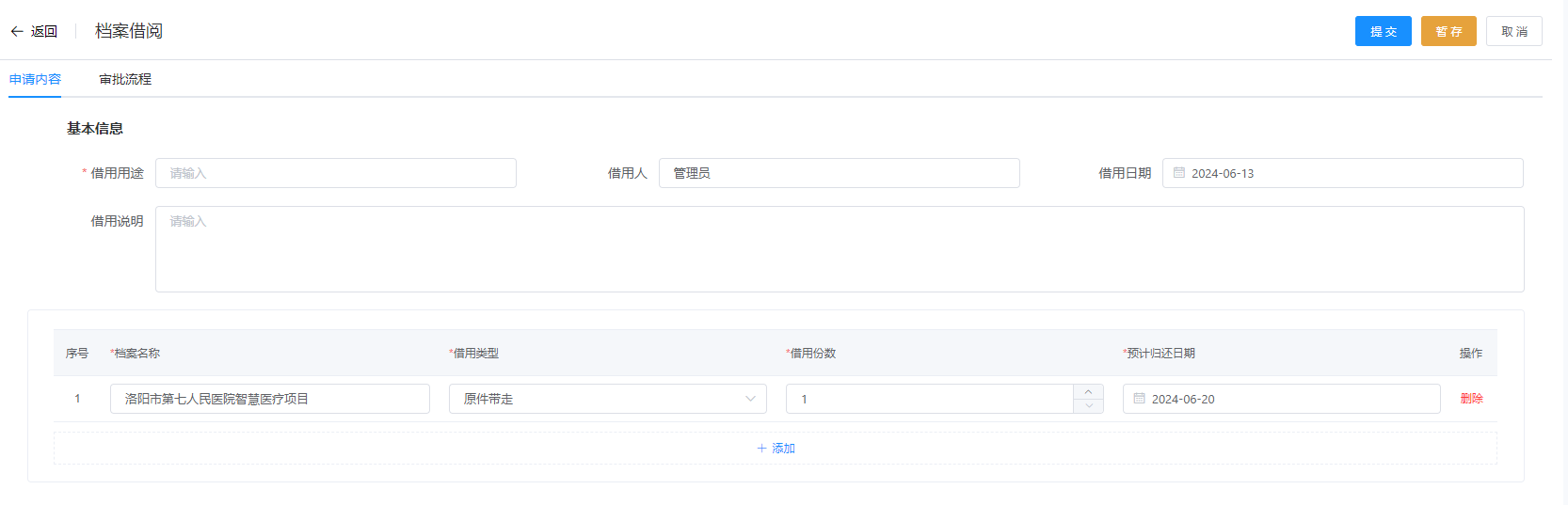Select the 申请内容 tab
The image size is (1568, 505).
coord(35,79)
